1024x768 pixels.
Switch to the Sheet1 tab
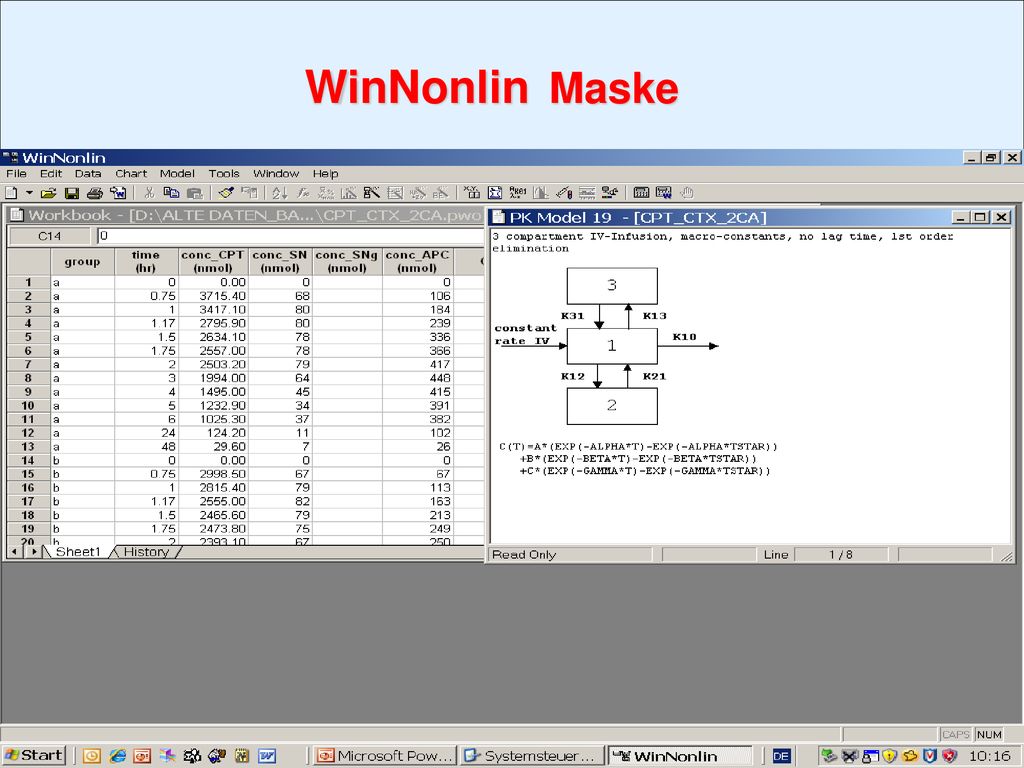pyautogui.click(x=78, y=552)
